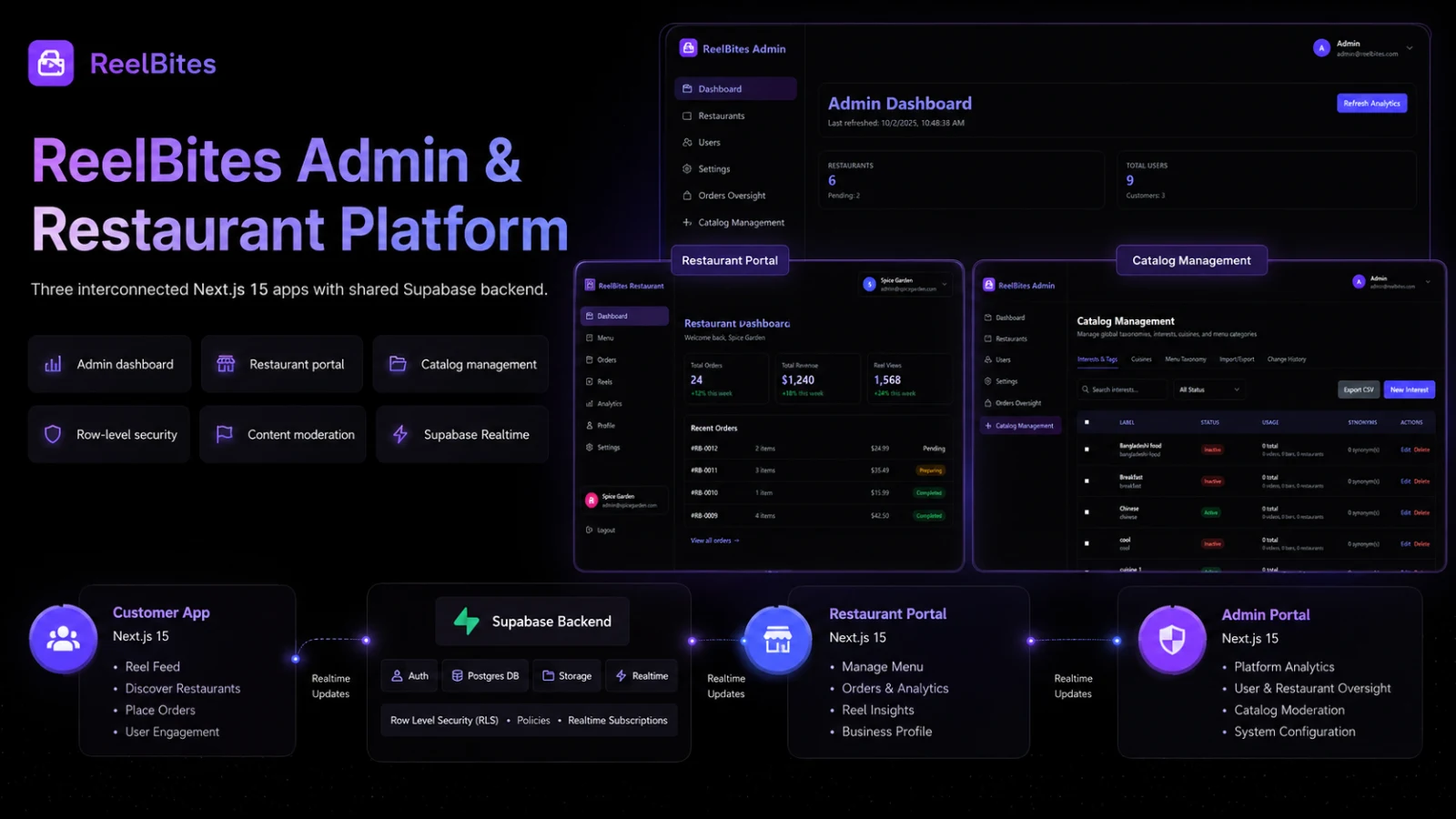Click the Logout icon in Restaurant portal sidebar

590,530
